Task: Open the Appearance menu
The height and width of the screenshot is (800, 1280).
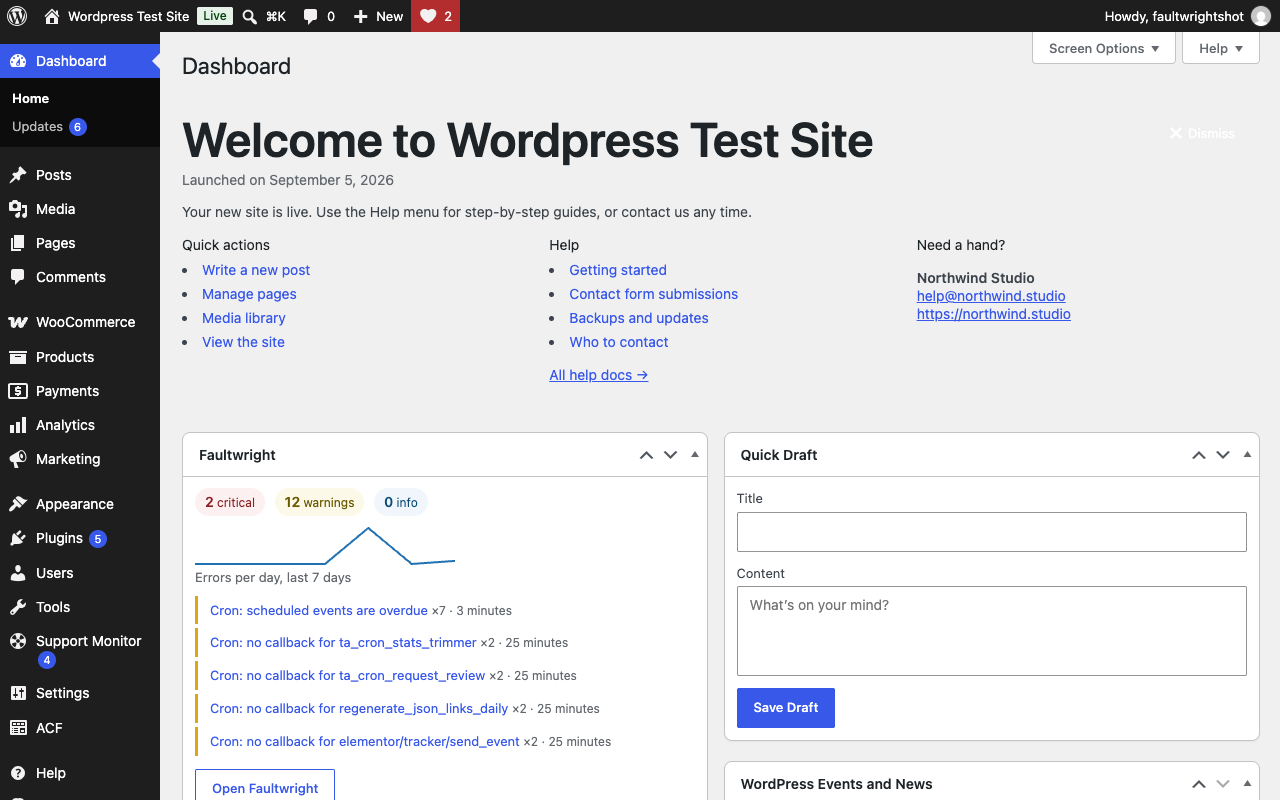Action: (x=80, y=504)
